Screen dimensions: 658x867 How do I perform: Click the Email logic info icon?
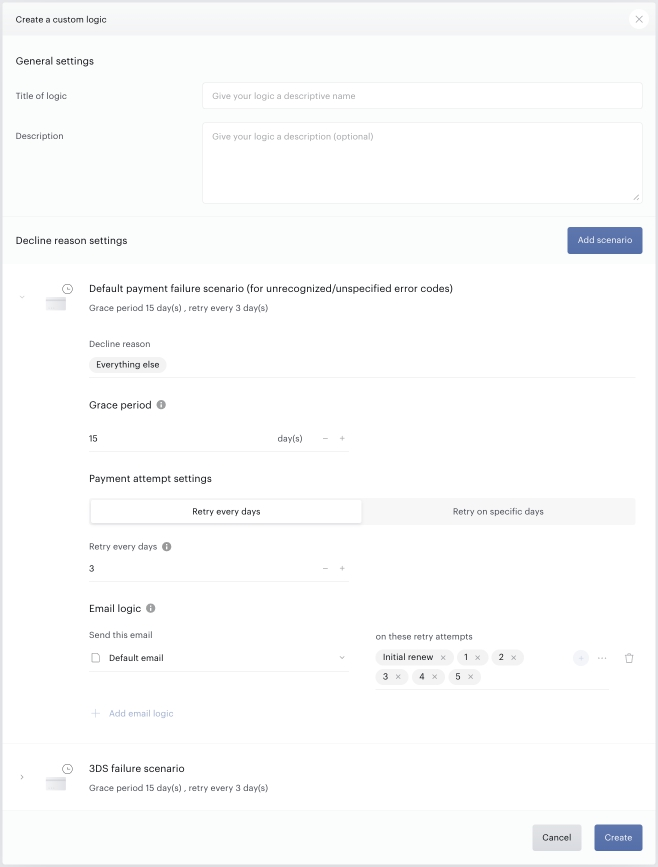click(x=150, y=608)
